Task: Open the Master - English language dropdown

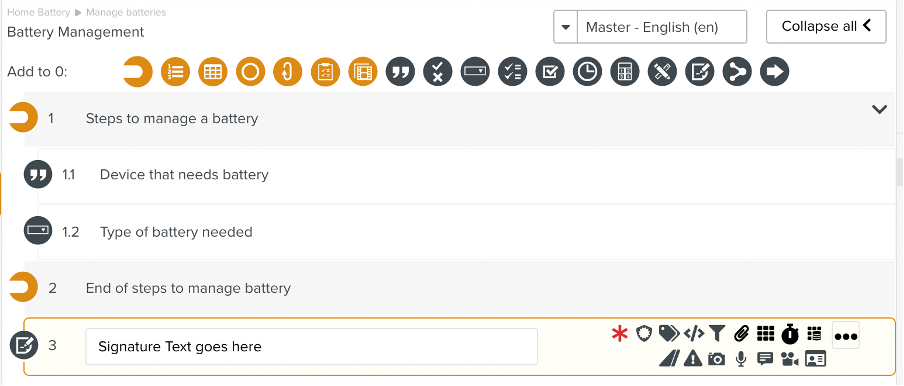Action: [650, 27]
